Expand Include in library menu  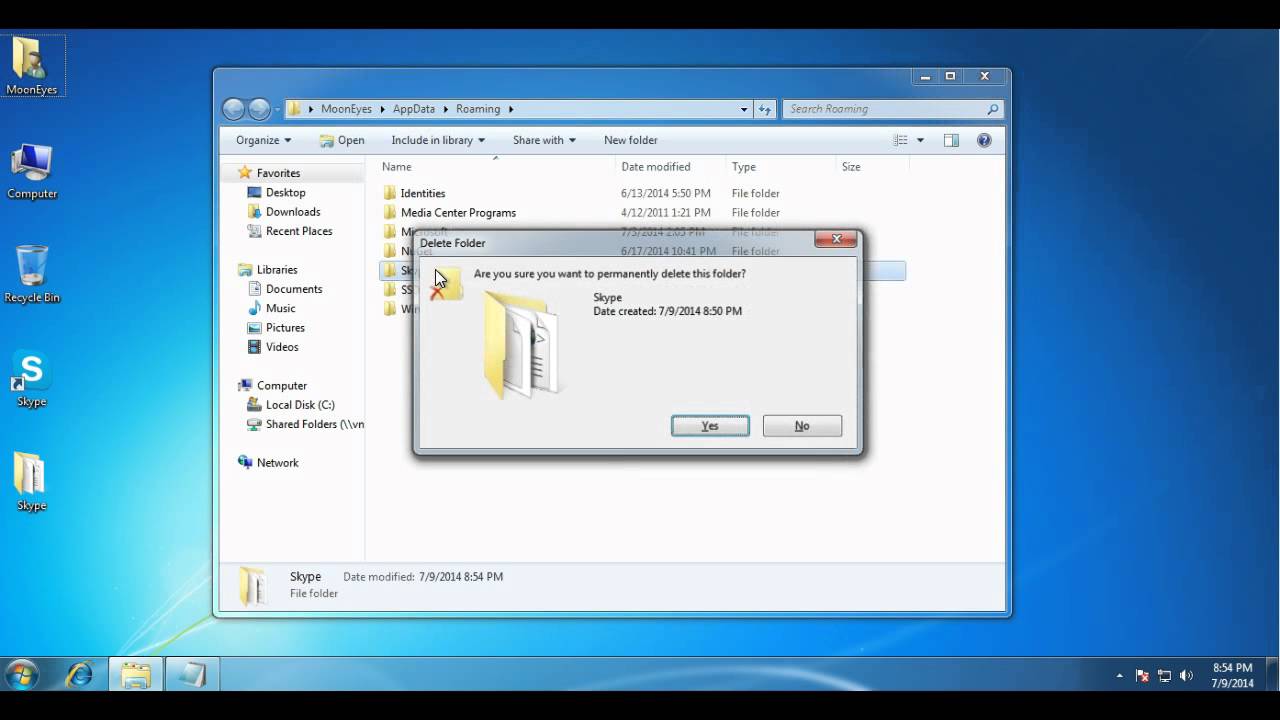click(x=438, y=140)
